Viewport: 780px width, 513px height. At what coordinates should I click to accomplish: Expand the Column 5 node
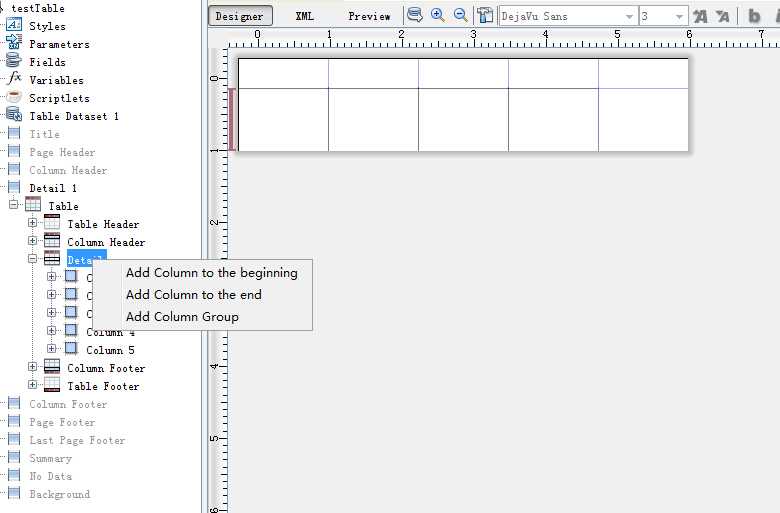(51, 348)
